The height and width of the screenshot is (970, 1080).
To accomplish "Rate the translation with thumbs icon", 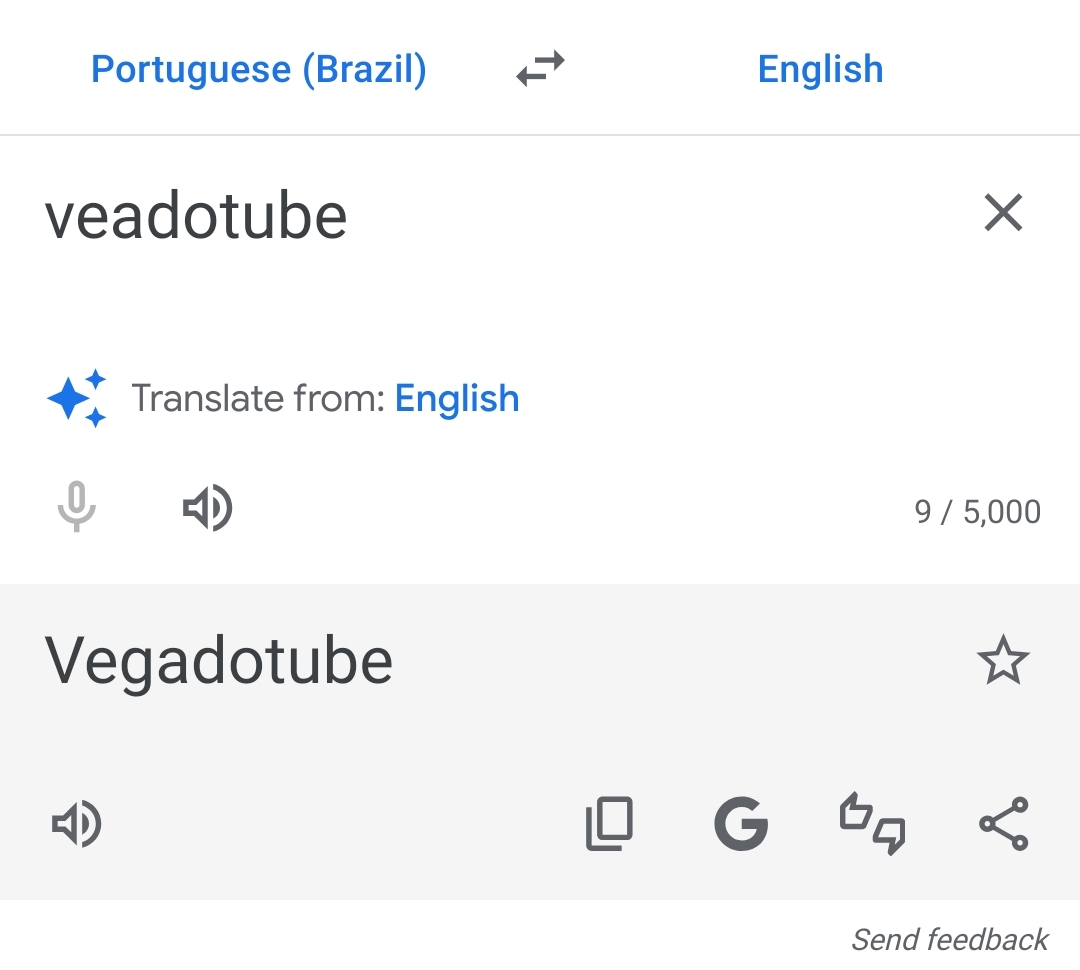I will 872,824.
